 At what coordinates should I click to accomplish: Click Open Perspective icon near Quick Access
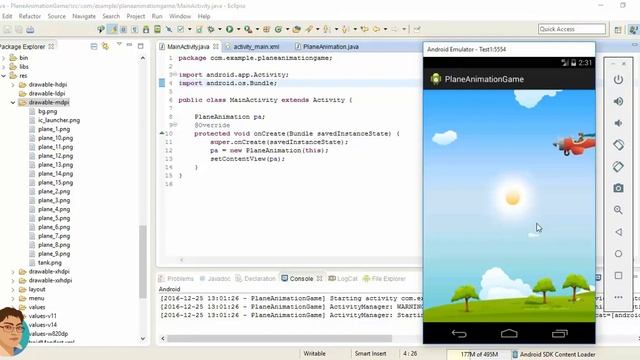coord(618,29)
